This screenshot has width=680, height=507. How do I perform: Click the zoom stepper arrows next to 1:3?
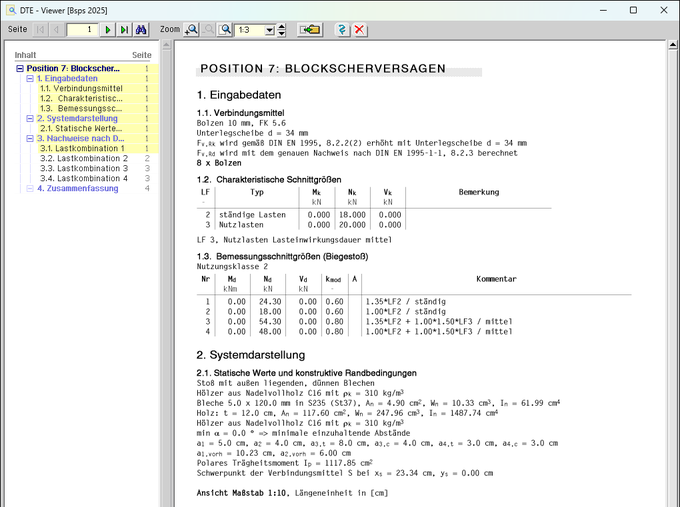point(284,30)
